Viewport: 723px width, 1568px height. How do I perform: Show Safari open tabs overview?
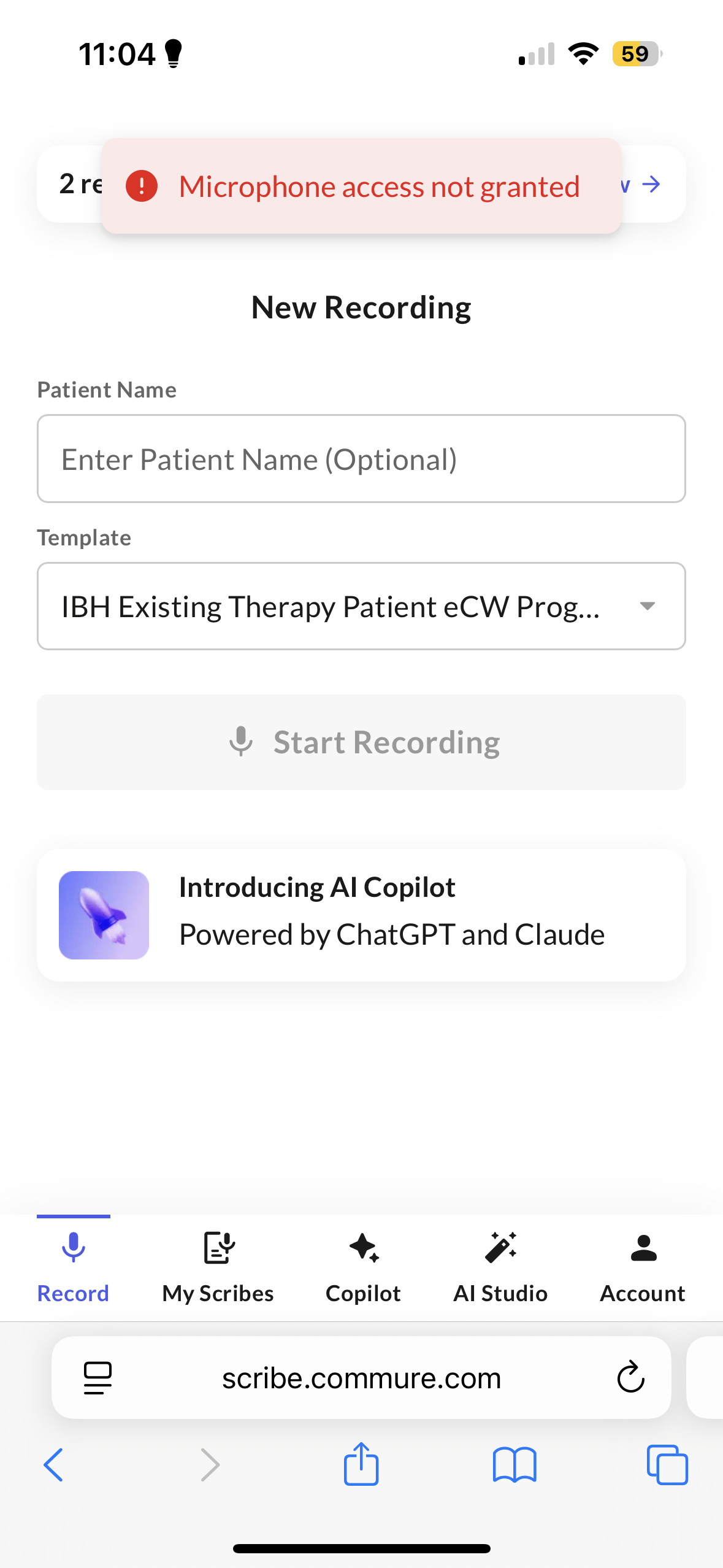click(x=667, y=1465)
